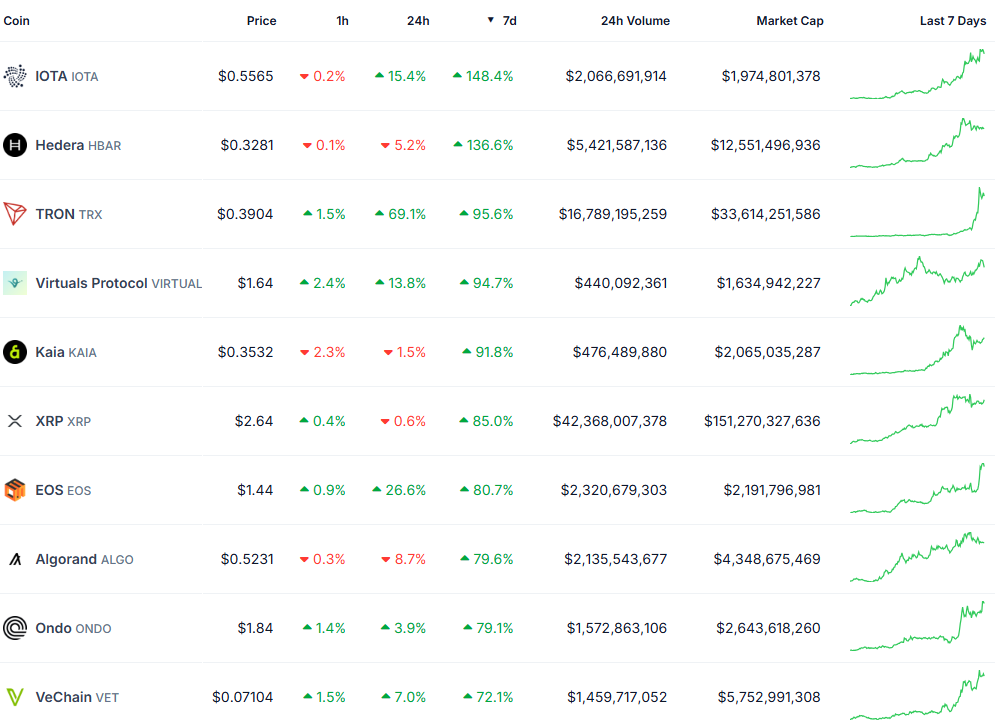Sort by the 7d column arrow

pyautogui.click(x=490, y=20)
